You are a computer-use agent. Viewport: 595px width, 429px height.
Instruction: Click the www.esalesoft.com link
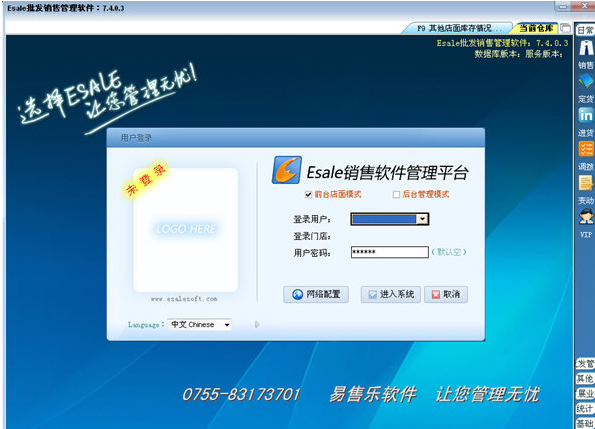tap(184, 299)
